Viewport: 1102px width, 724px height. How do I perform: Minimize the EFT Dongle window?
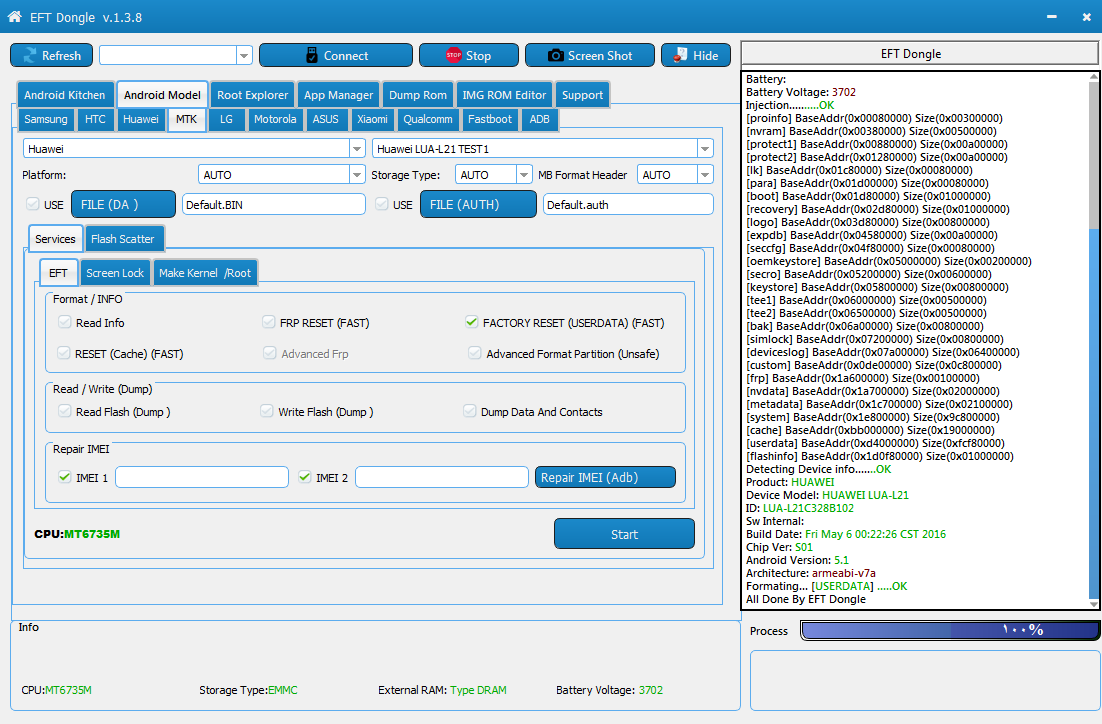1052,17
